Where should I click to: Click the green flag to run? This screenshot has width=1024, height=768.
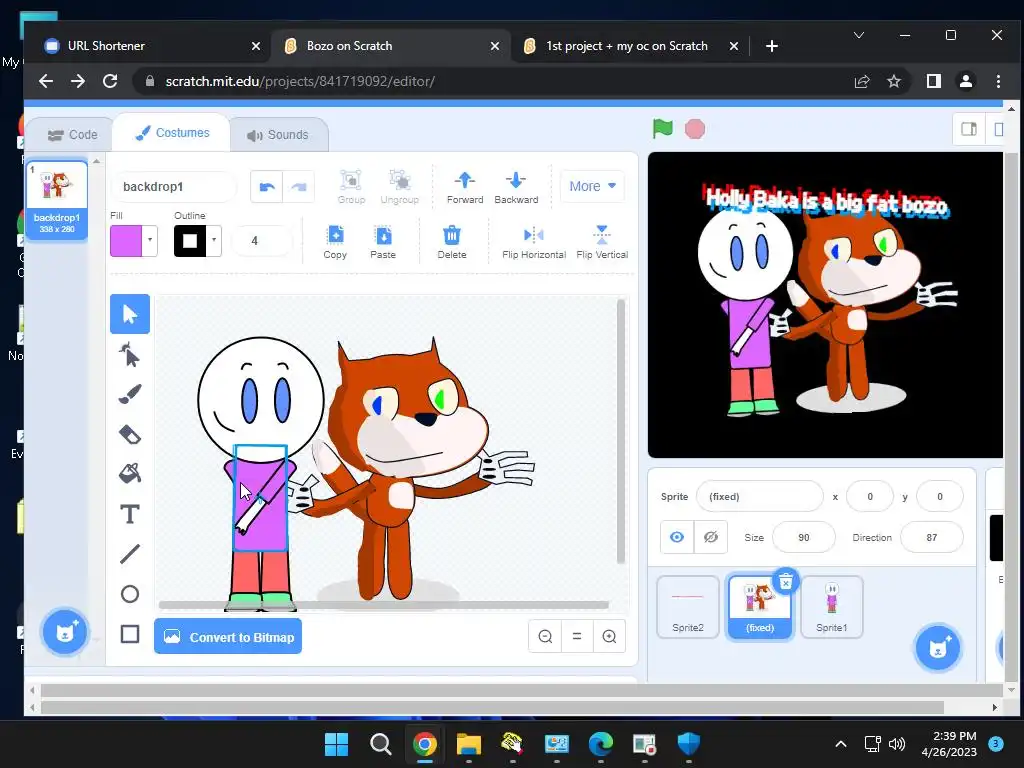662,129
